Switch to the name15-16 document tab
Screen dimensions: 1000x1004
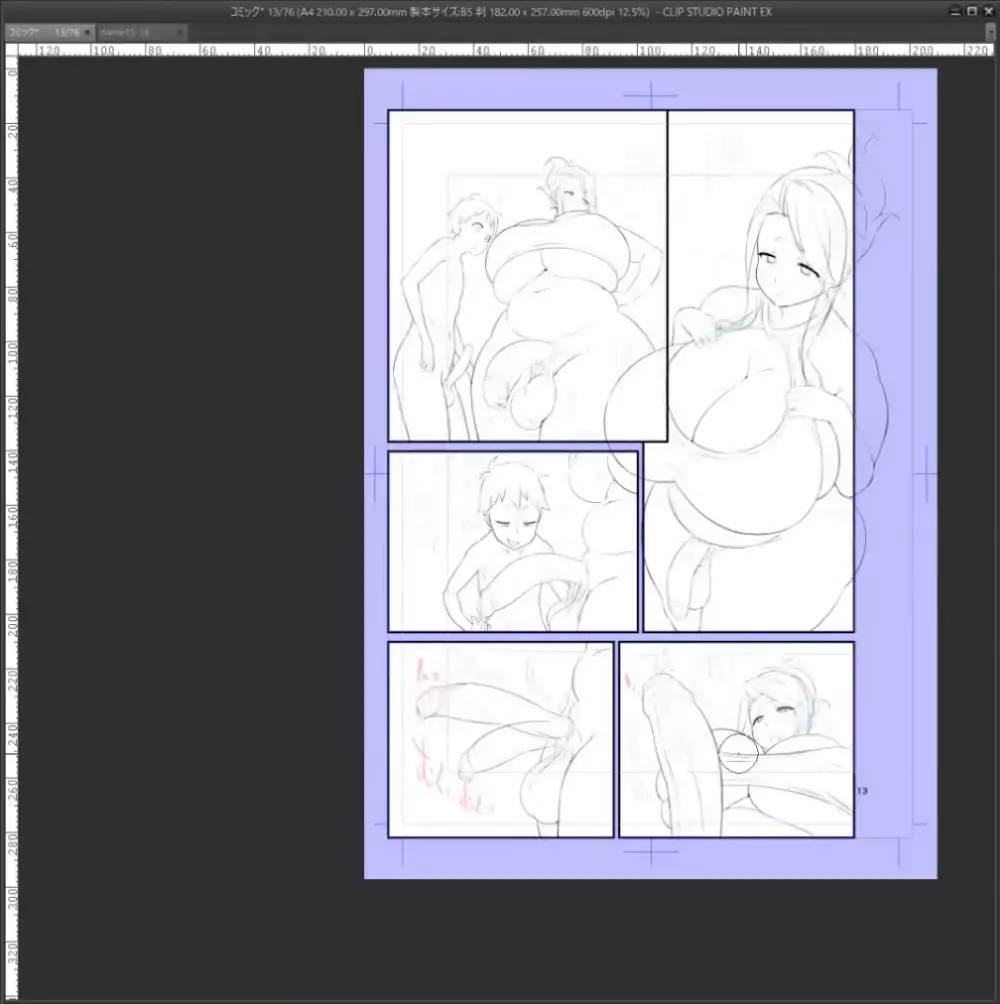(130, 33)
